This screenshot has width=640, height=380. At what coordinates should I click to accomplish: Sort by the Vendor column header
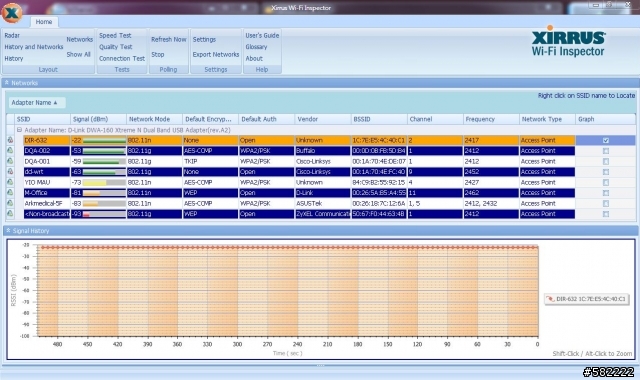pyautogui.click(x=323, y=119)
